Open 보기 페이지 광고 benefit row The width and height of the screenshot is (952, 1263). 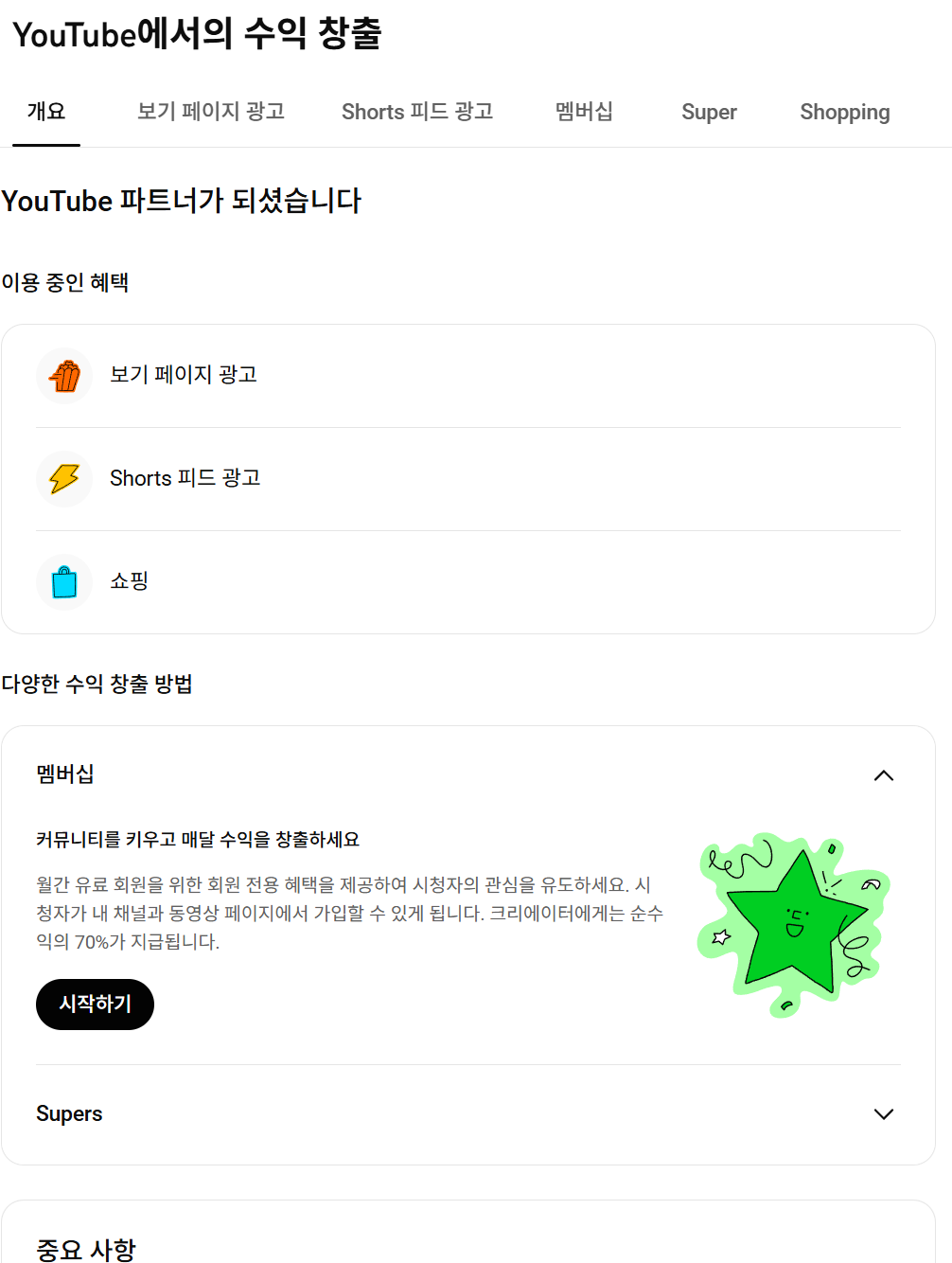[468, 376]
